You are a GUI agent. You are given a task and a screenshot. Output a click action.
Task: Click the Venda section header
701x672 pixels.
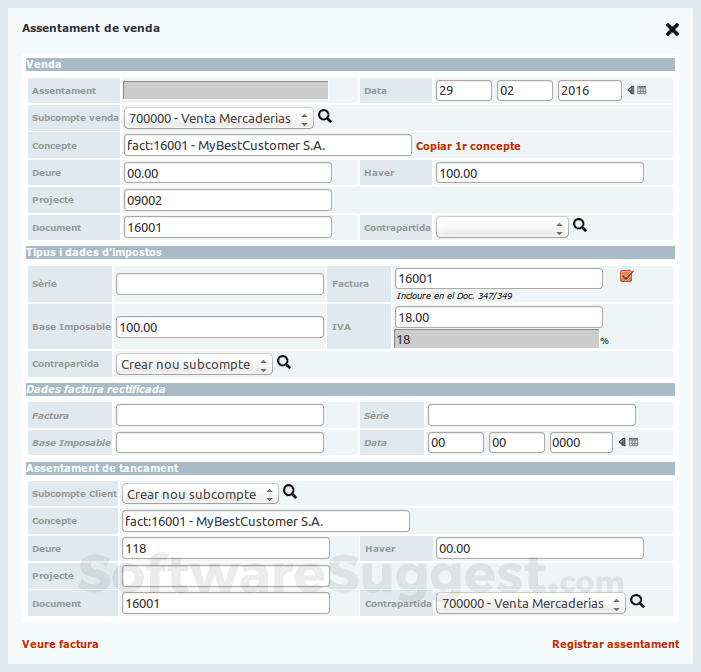pyautogui.click(x=350, y=64)
